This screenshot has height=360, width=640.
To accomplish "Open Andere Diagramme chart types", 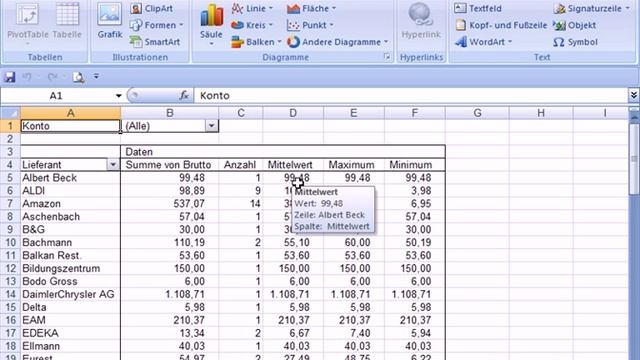I will [x=338, y=42].
